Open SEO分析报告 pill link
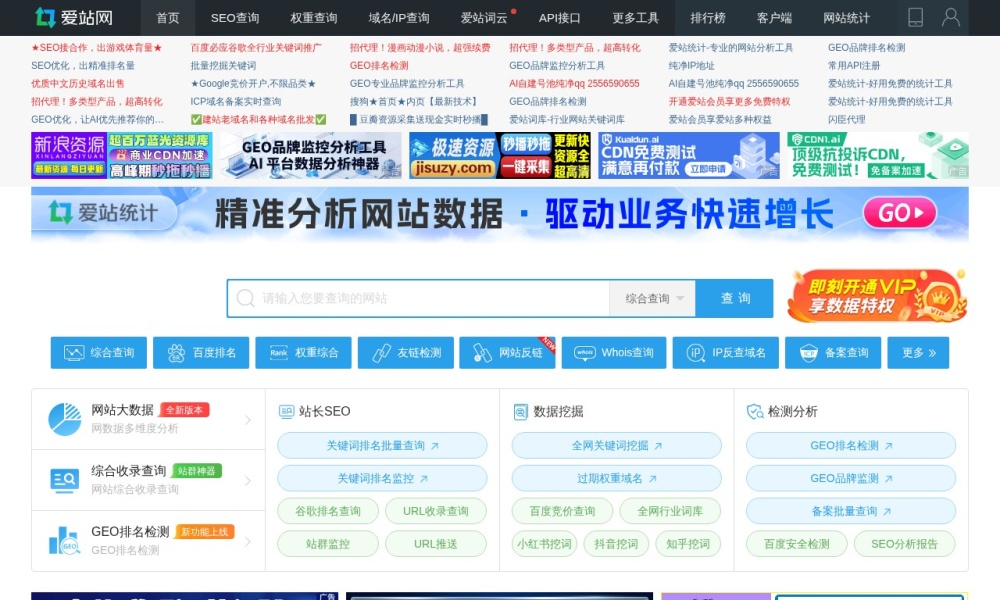This screenshot has width=1000, height=600. click(x=904, y=544)
